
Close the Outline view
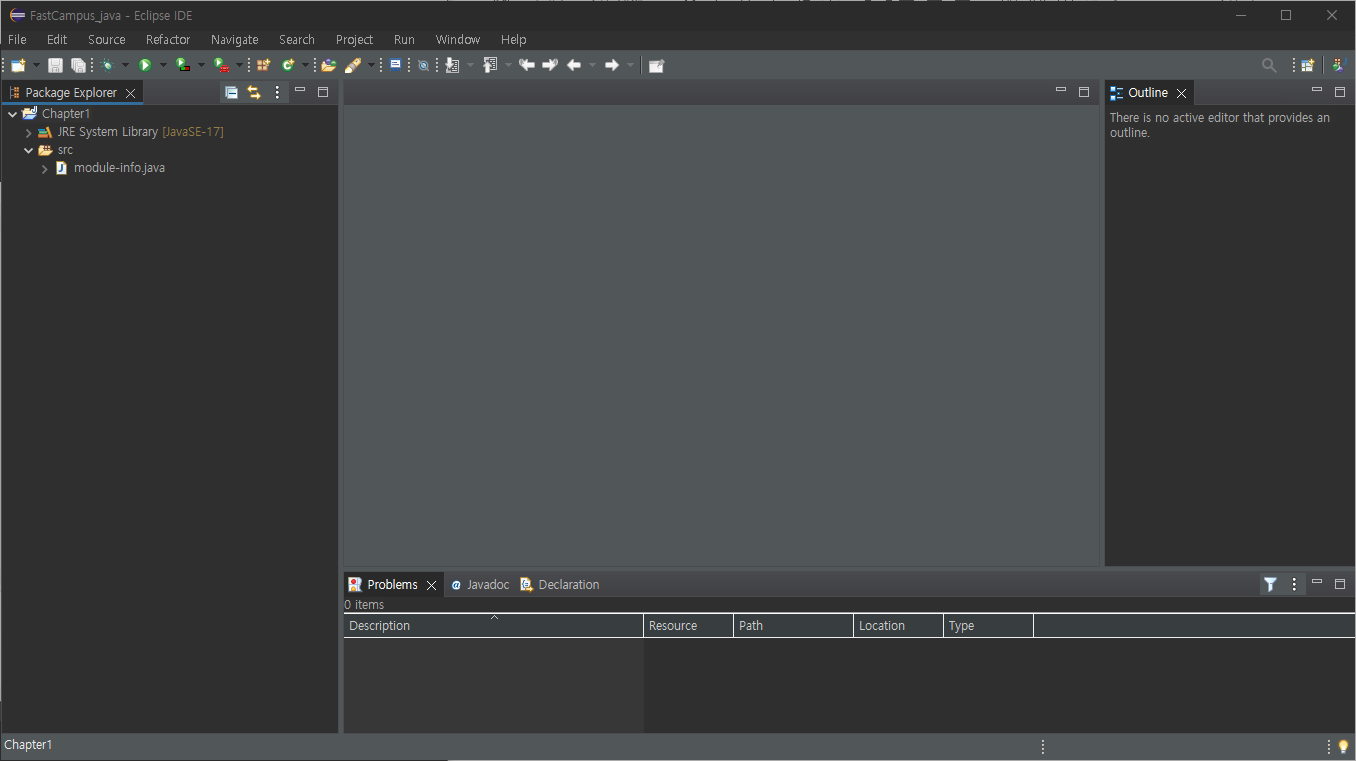point(1181,93)
